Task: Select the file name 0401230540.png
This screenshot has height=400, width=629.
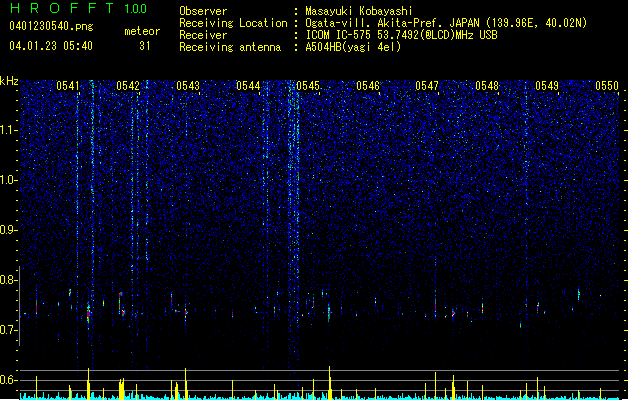Action: pyautogui.click(x=51, y=26)
